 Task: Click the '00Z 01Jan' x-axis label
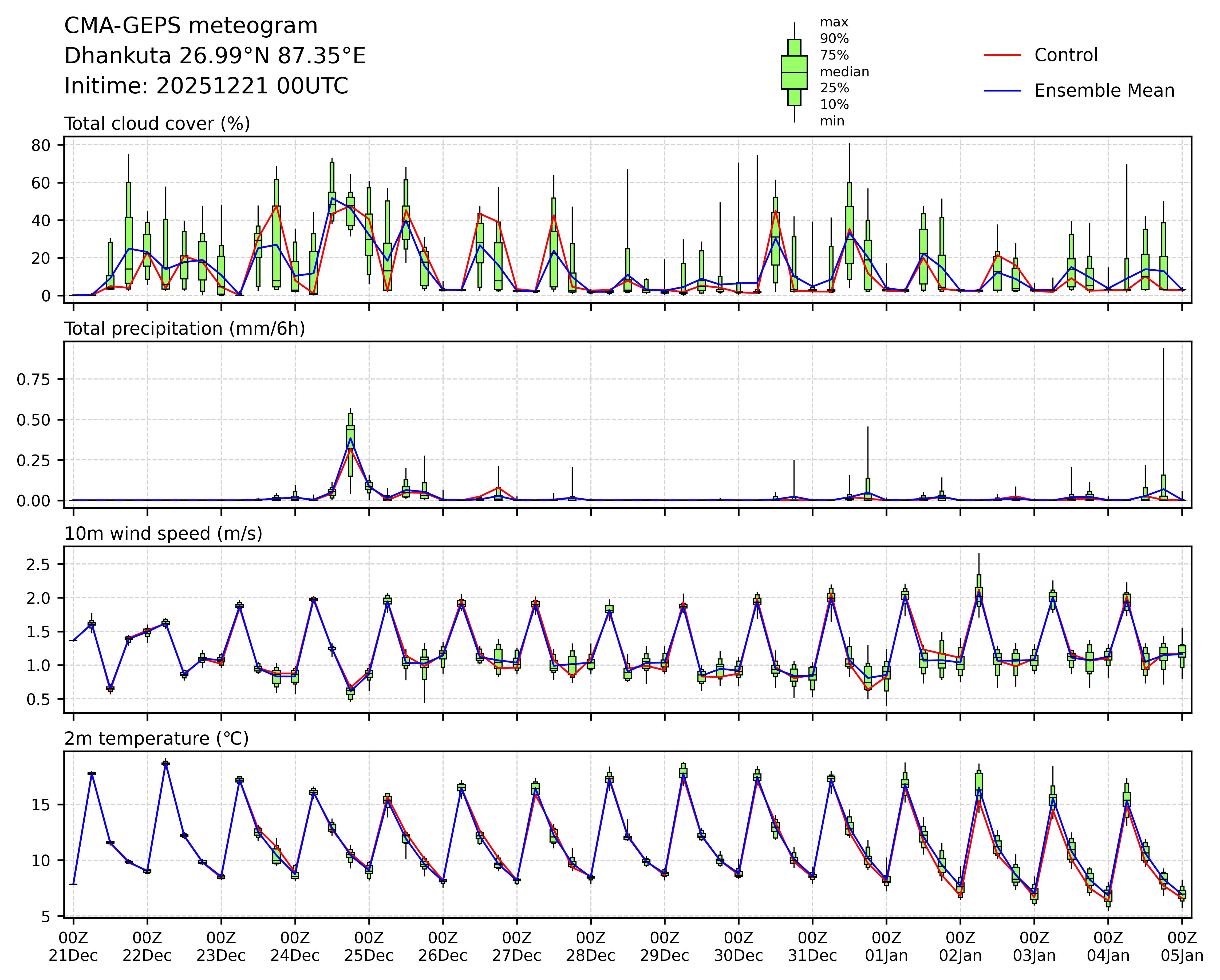(x=886, y=947)
